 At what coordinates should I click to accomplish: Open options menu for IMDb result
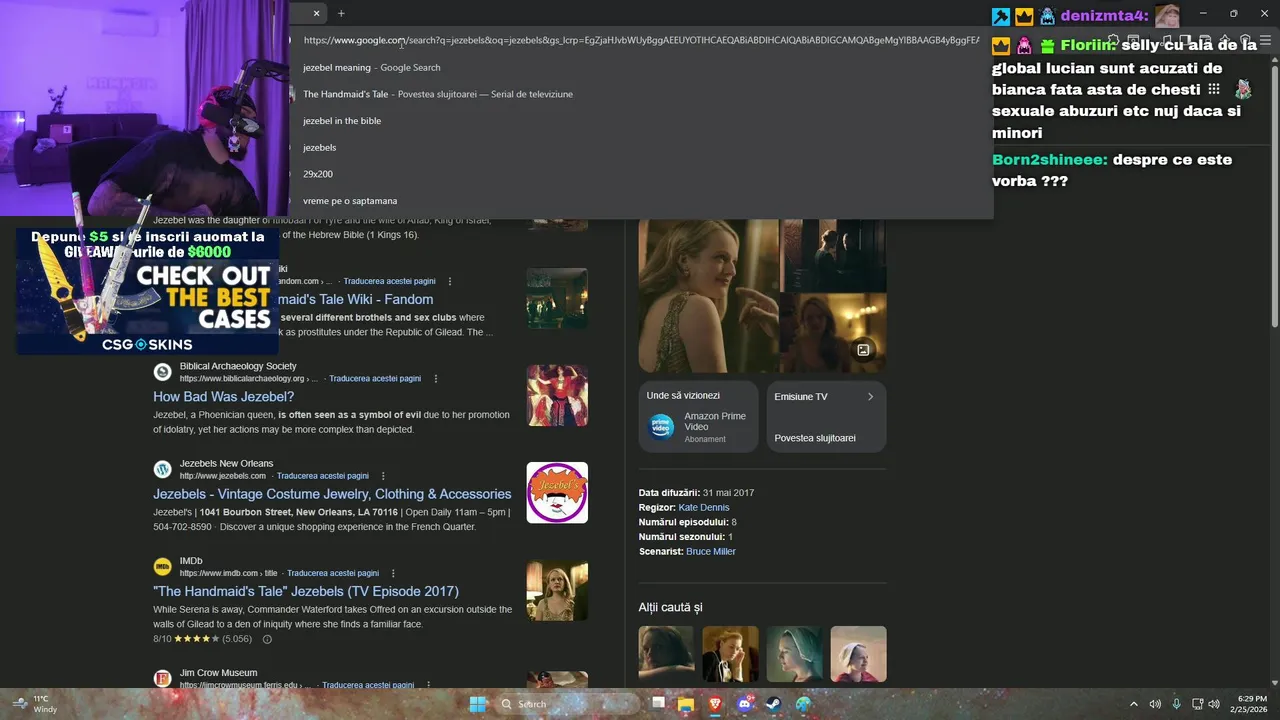(x=393, y=573)
